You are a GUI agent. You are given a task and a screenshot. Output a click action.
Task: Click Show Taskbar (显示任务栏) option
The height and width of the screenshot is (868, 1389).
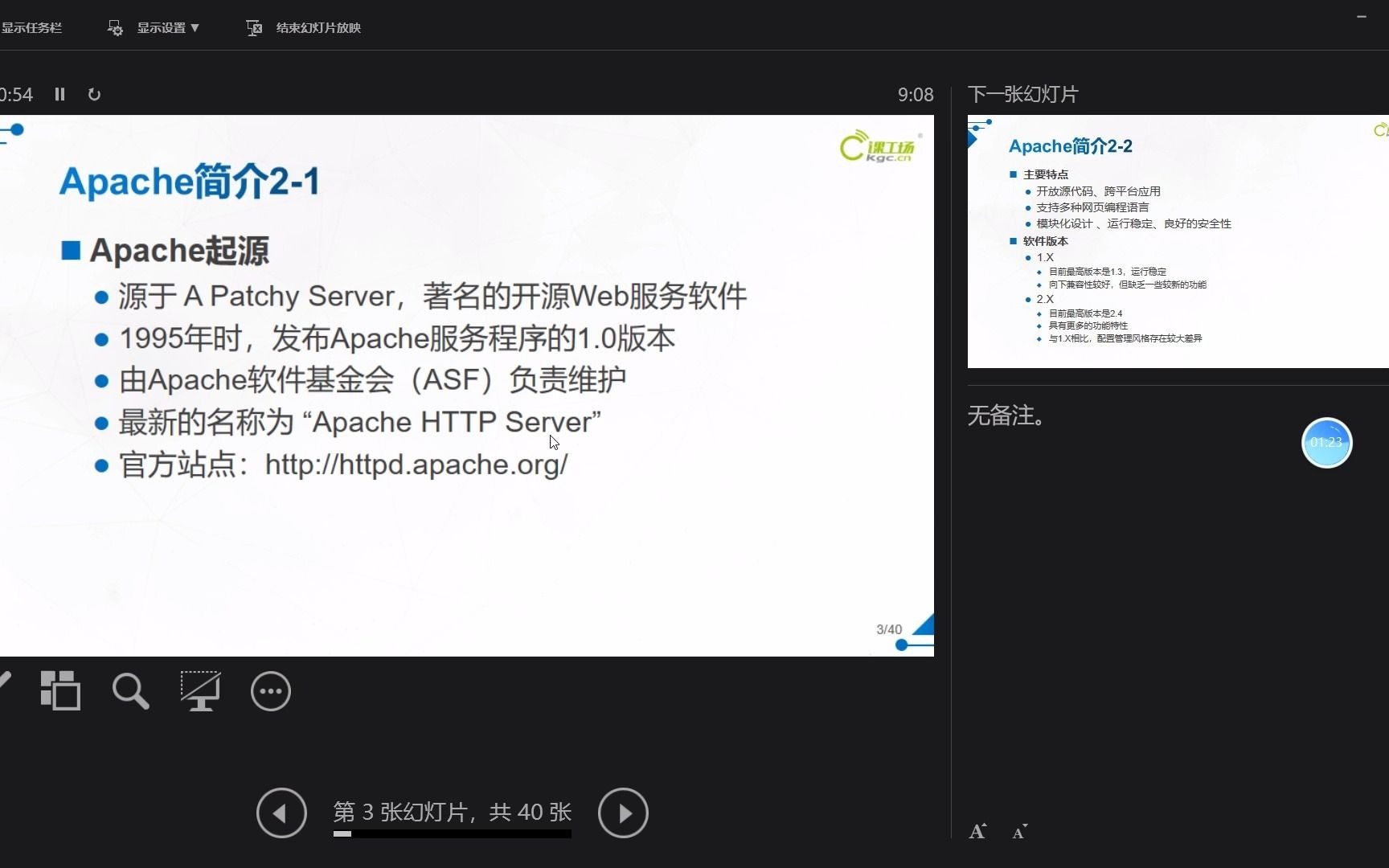tap(31, 27)
